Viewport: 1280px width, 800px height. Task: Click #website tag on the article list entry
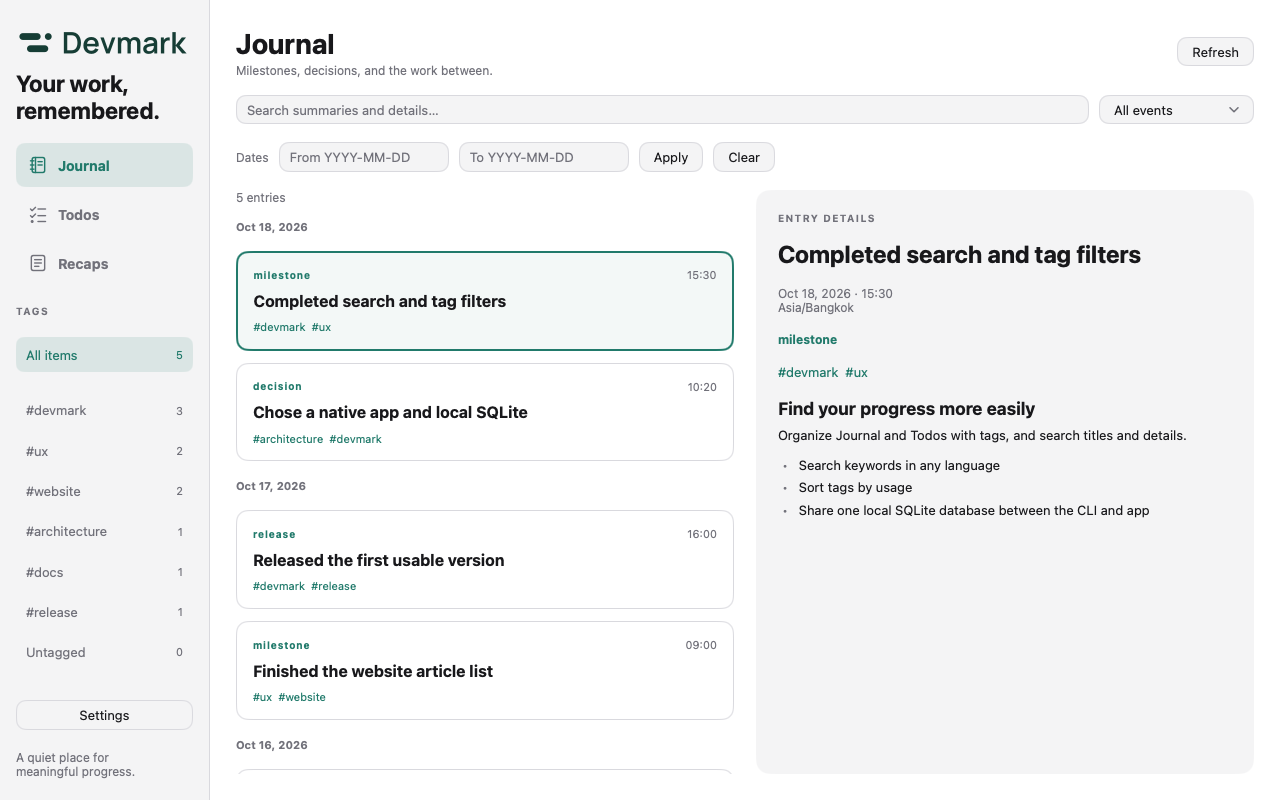[x=302, y=697]
